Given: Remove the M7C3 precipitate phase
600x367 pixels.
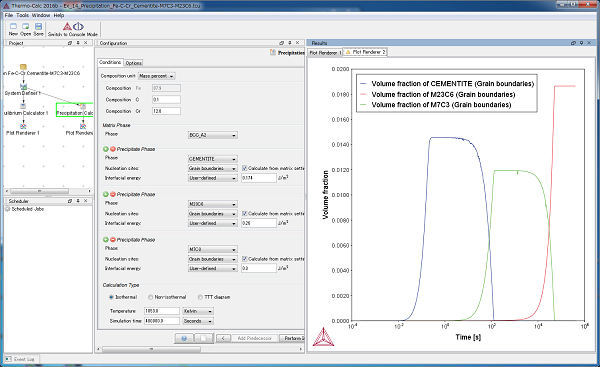Looking at the screenshot, I should point(113,240).
